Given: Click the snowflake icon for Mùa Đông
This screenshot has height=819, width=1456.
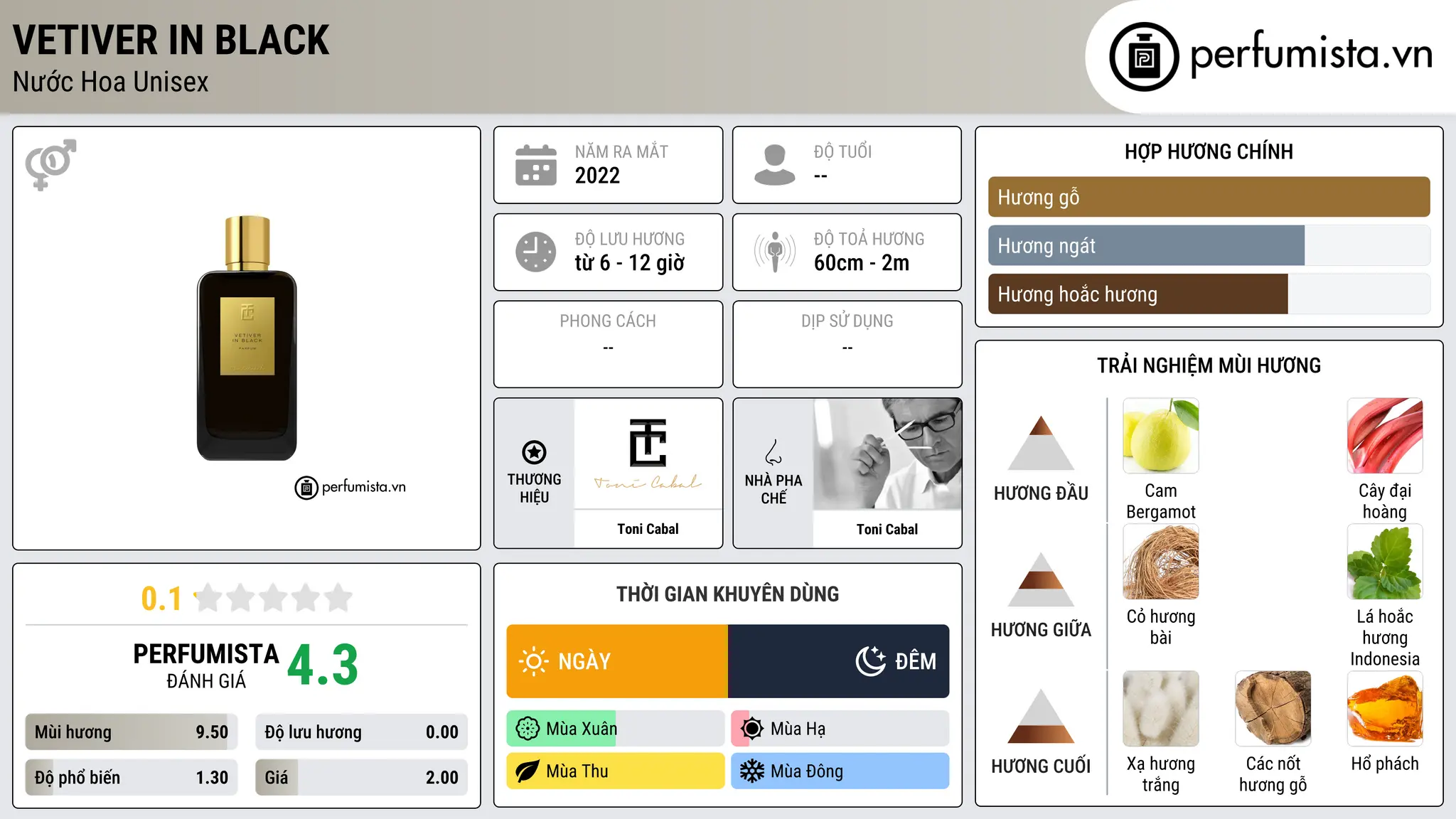Looking at the screenshot, I should coord(752,771).
